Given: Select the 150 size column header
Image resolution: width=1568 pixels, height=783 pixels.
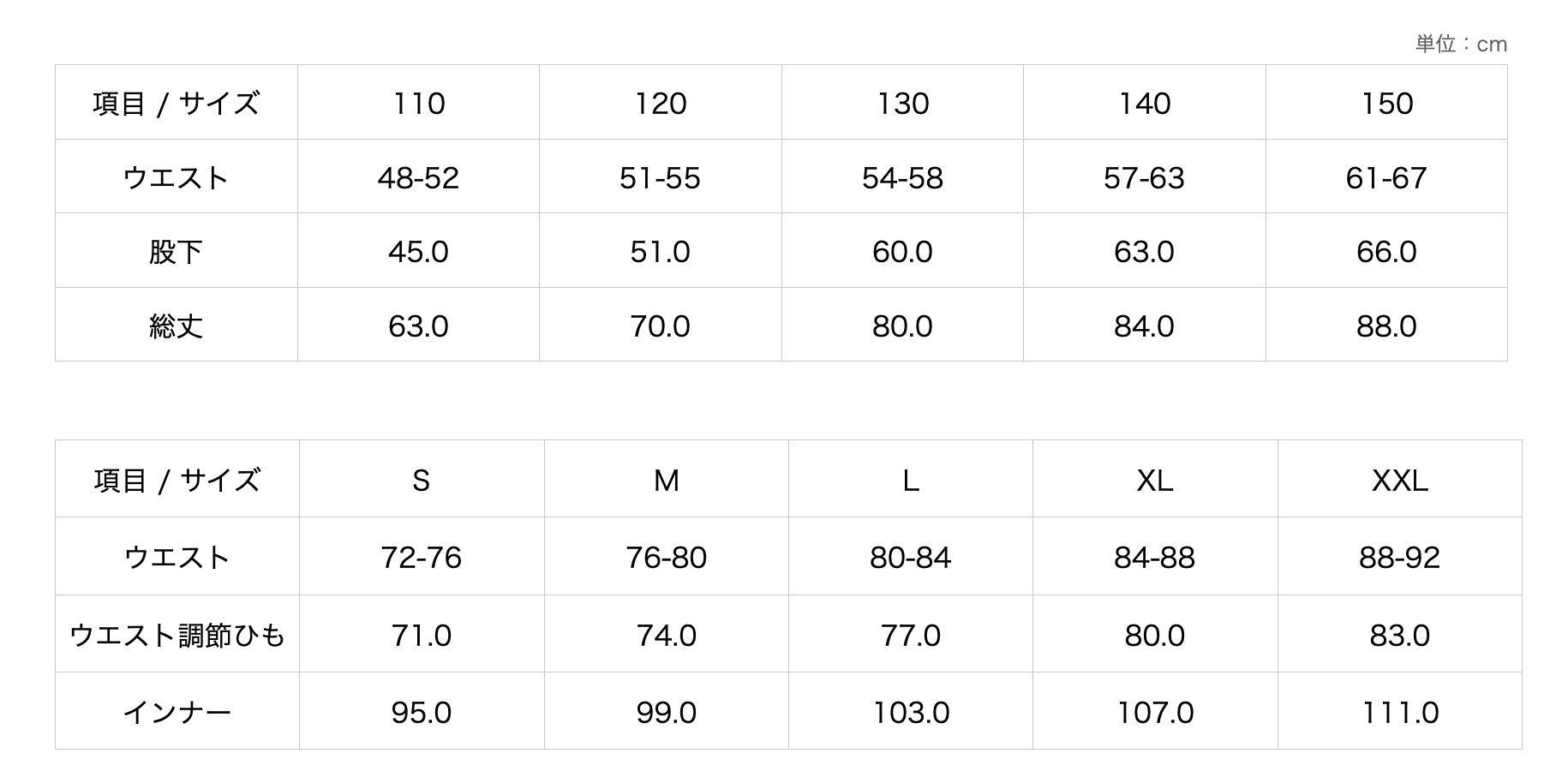Looking at the screenshot, I should 1386,104.
